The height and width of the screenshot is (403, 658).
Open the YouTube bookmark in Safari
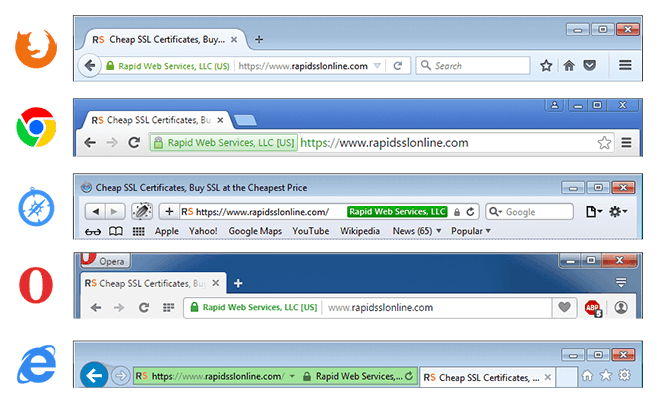tap(311, 231)
